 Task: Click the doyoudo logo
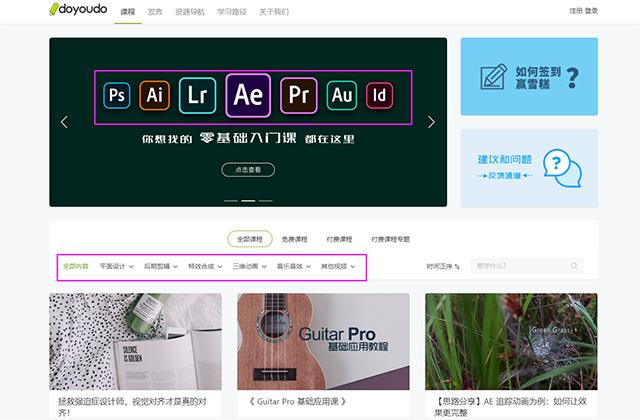78,9
